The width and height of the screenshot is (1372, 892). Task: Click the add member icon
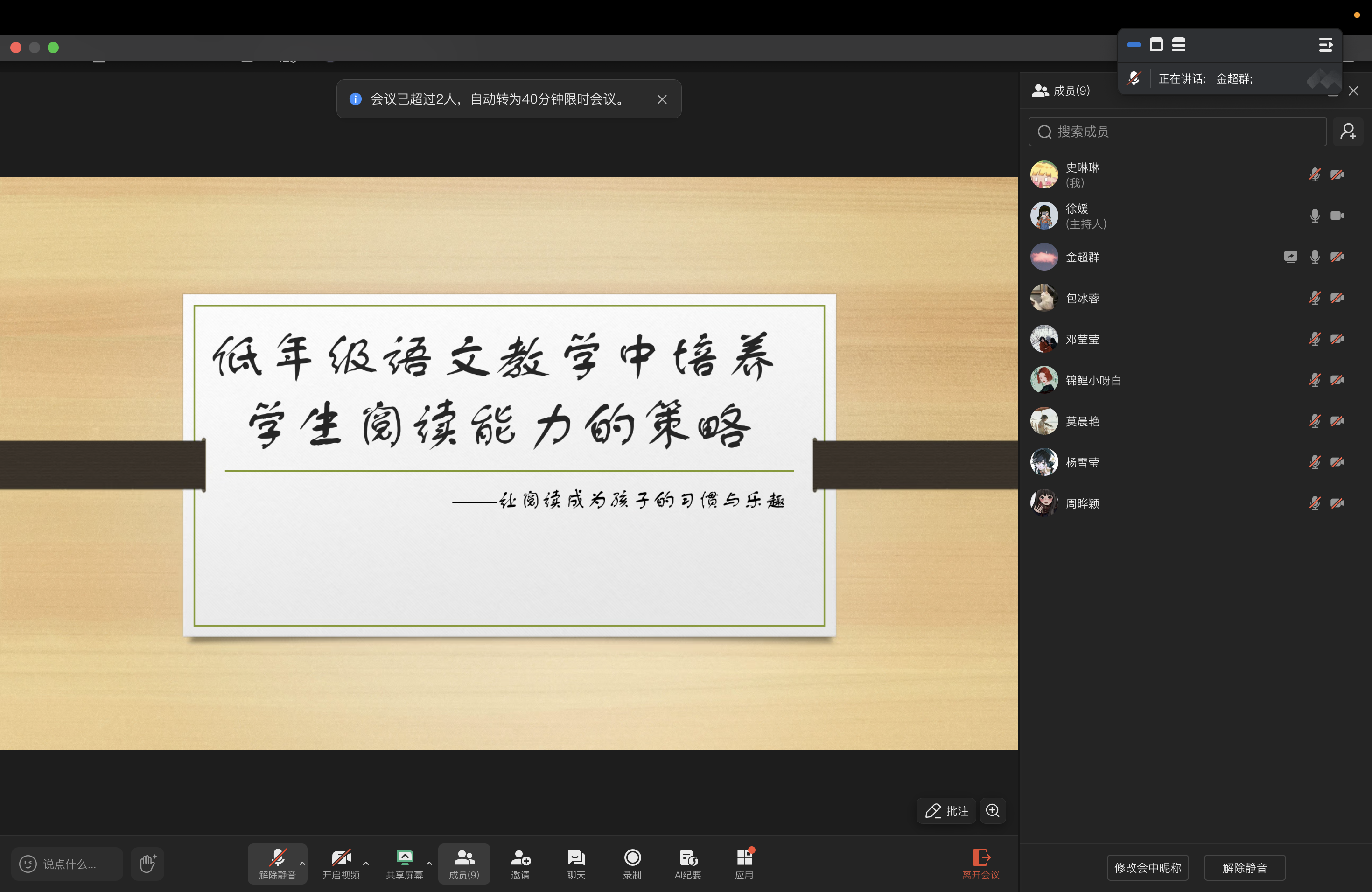[x=1348, y=132]
